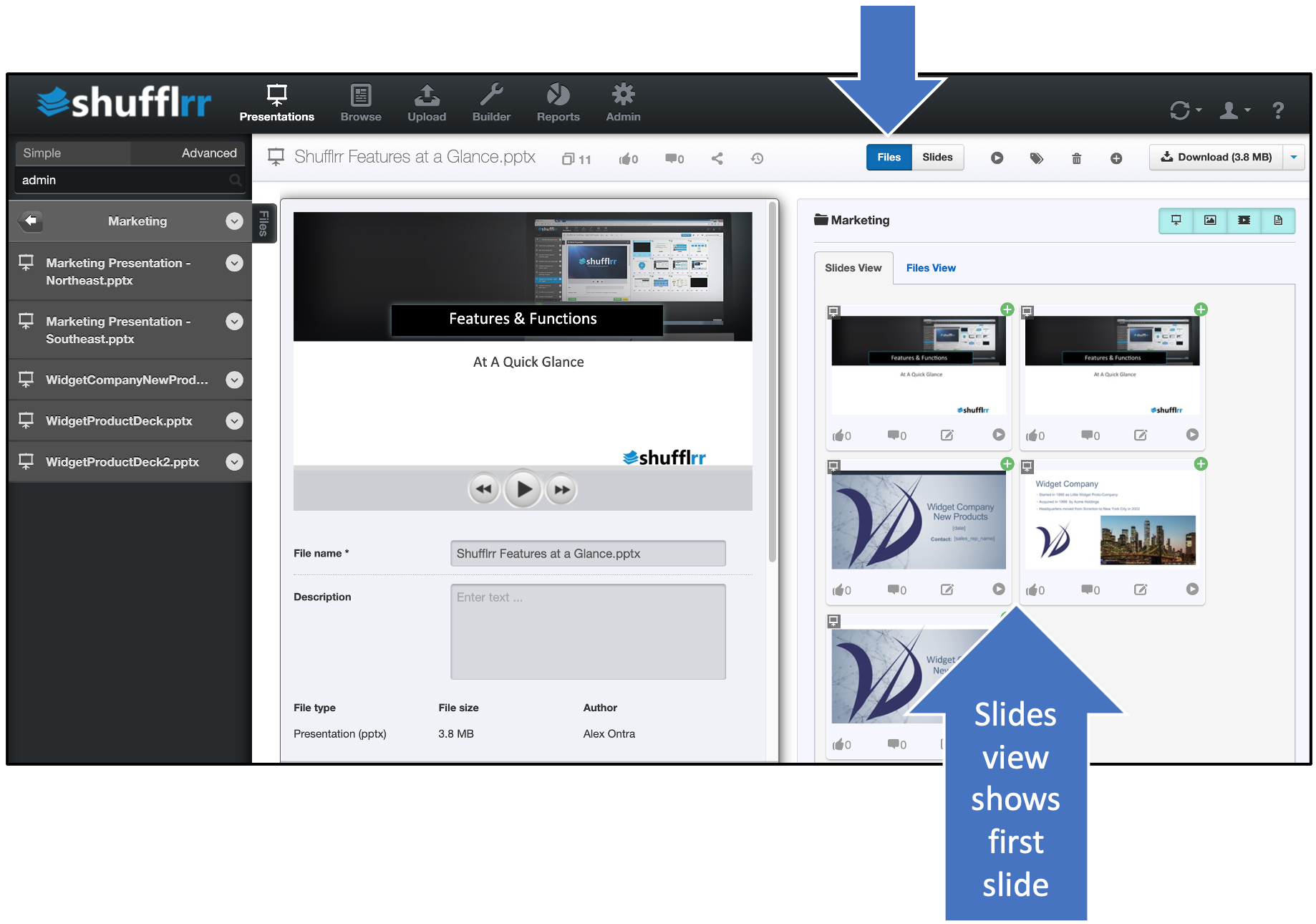The image size is (1316, 924).
Task: Click the search magnifier icon
Action: click(236, 180)
